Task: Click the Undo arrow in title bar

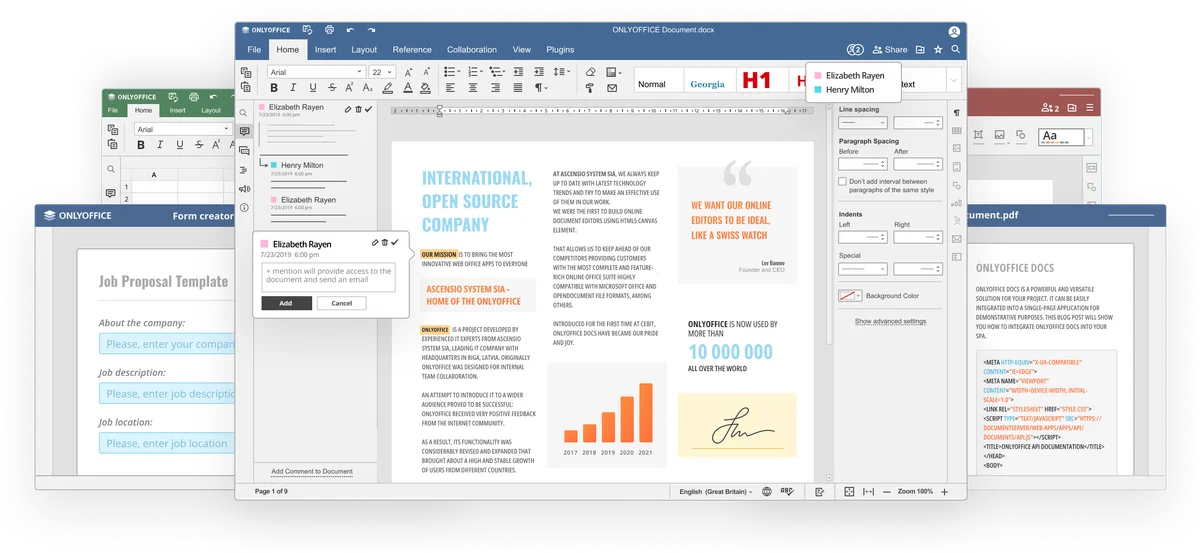Action: point(350,30)
